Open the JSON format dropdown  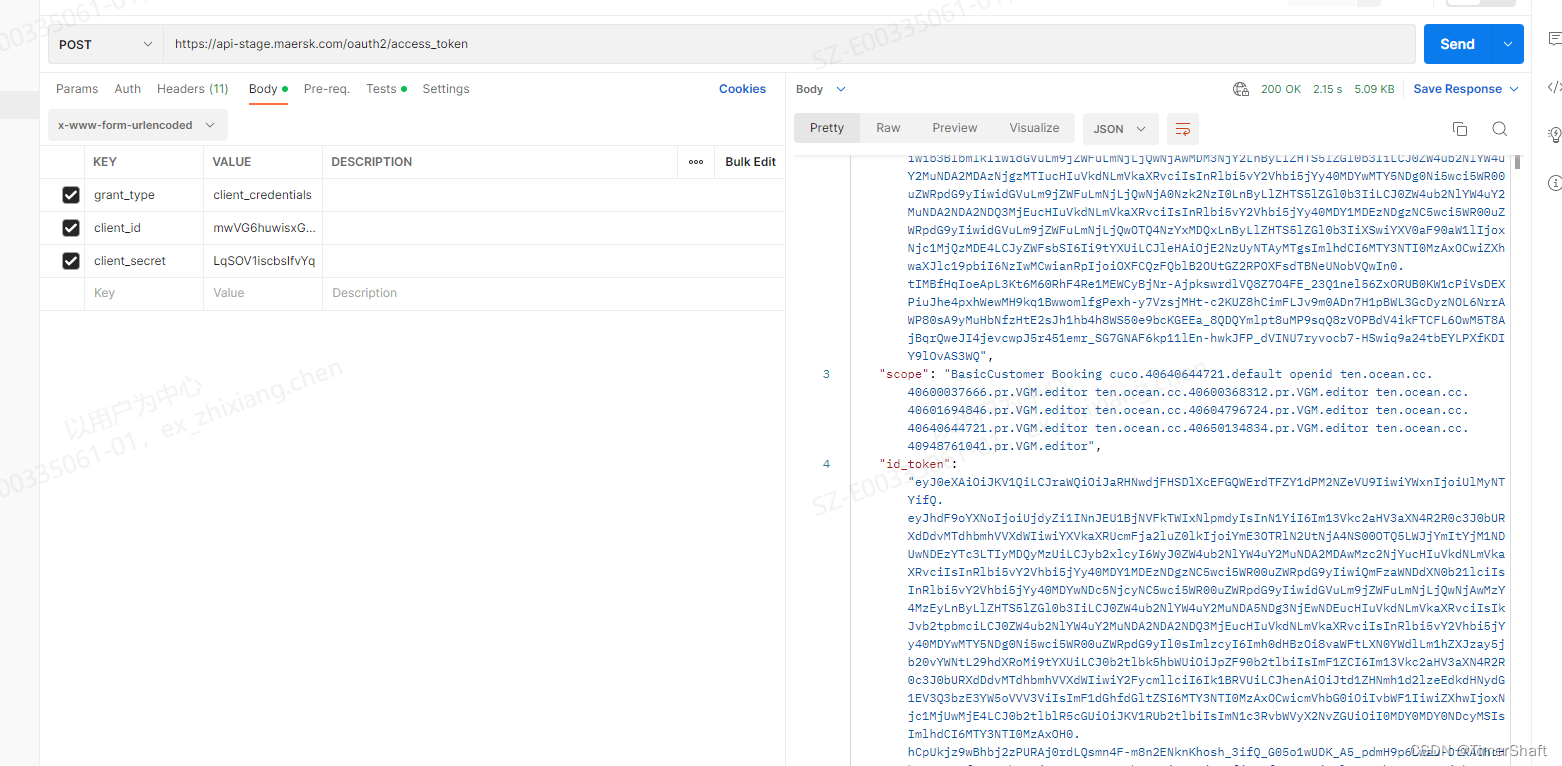coord(1120,129)
